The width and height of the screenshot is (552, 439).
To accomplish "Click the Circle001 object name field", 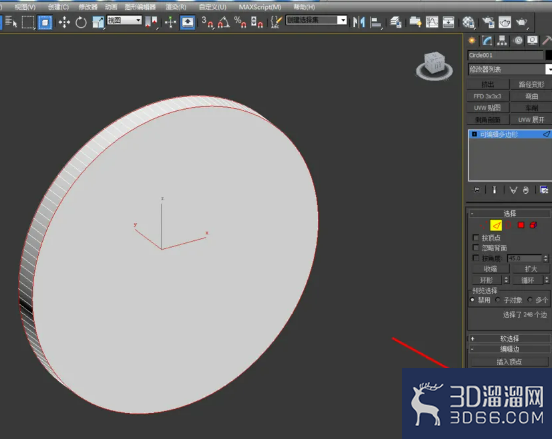I will click(505, 55).
